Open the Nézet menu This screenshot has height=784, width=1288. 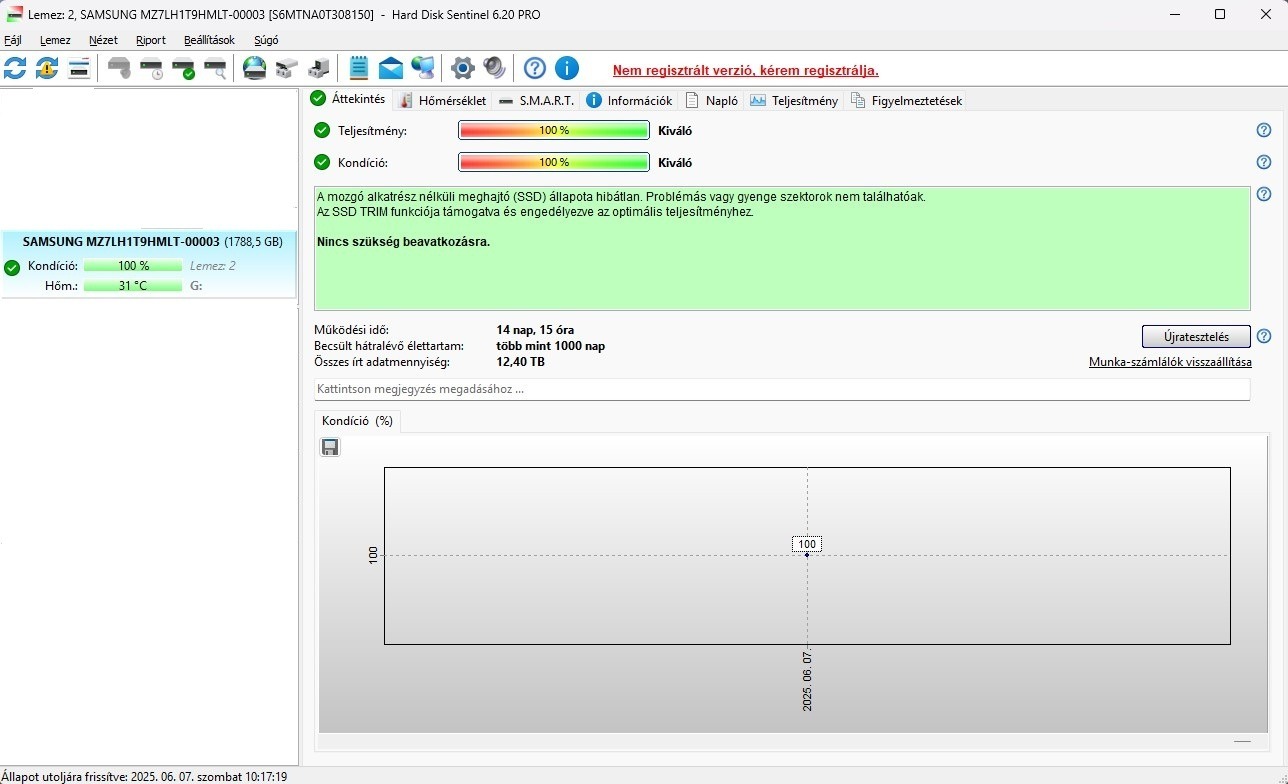coord(103,40)
